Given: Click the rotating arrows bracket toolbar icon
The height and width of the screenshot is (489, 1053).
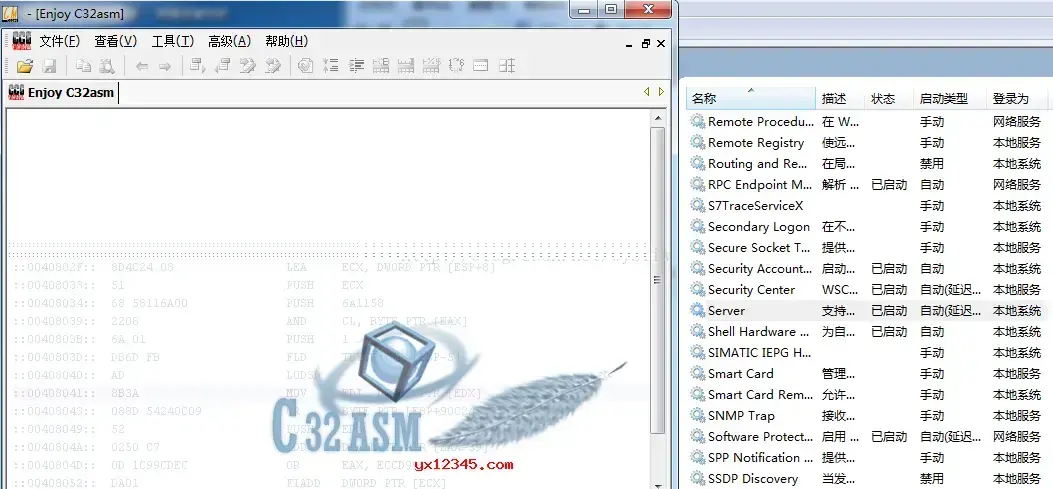Looking at the screenshot, I should [x=457, y=65].
